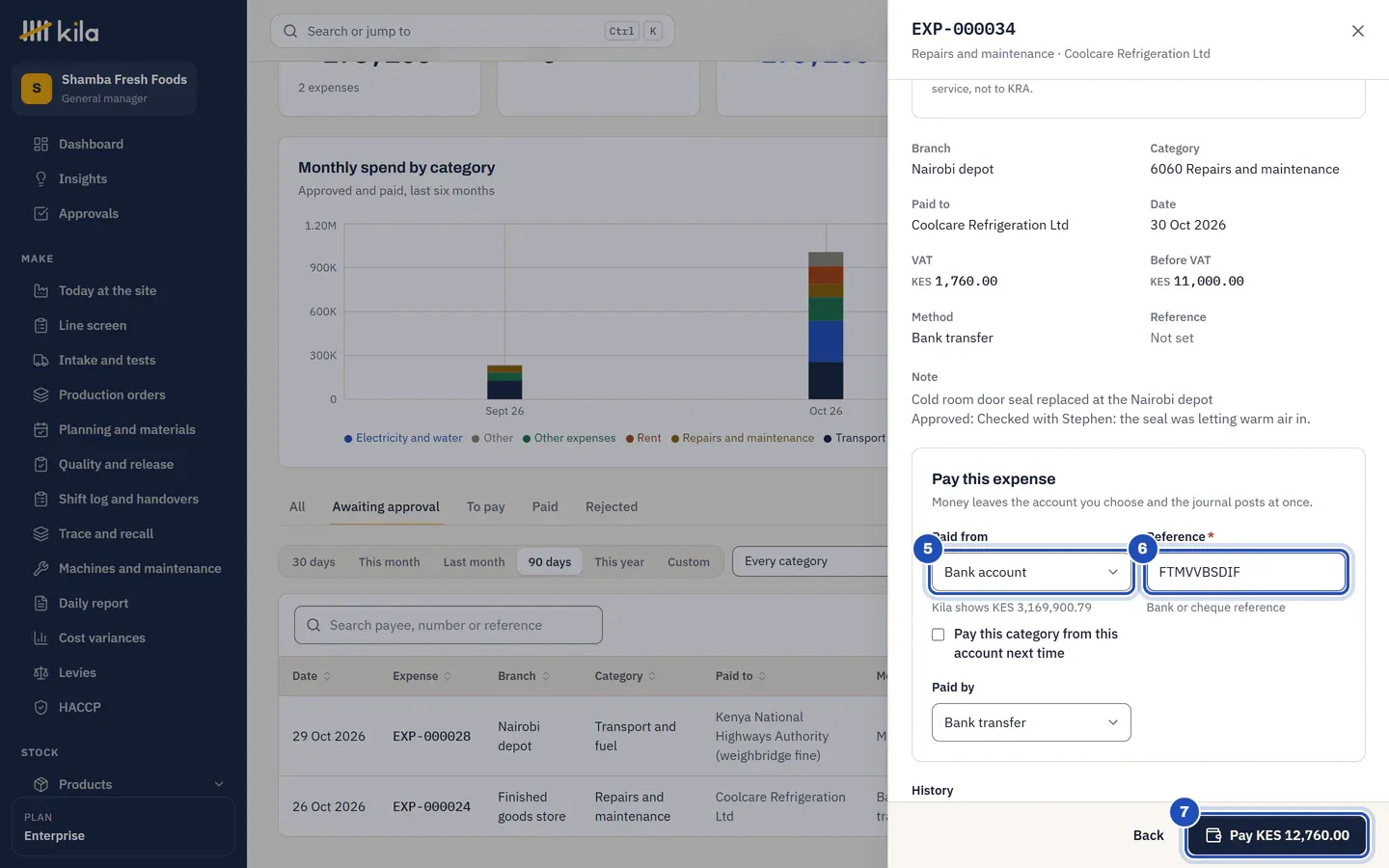The height and width of the screenshot is (868, 1389).
Task: Click the Trace and recall layers icon
Action: (x=41, y=534)
